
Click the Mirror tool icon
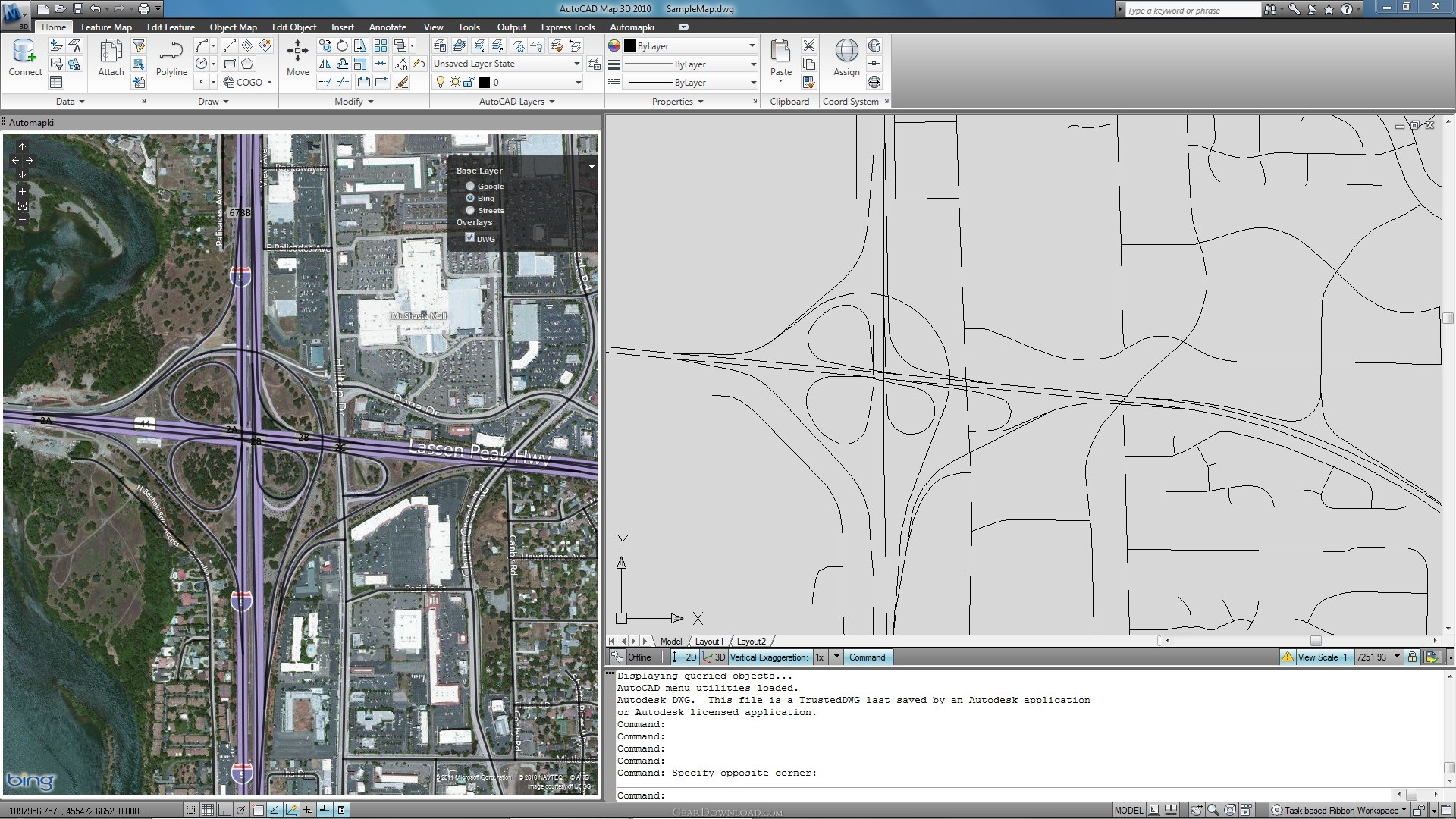[325, 64]
